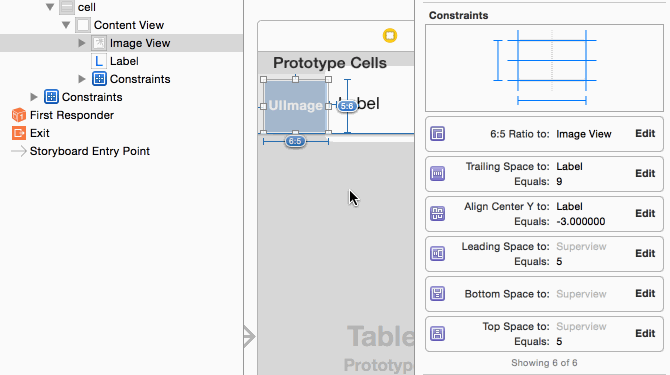
Task: Edit the Align Center Y constraint
Action: [x=645, y=213]
